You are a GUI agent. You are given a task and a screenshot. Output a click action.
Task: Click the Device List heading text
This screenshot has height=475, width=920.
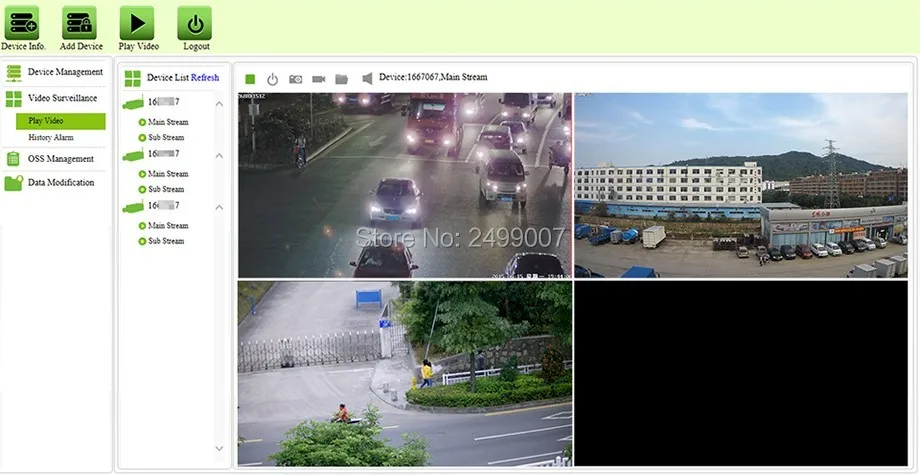click(168, 77)
